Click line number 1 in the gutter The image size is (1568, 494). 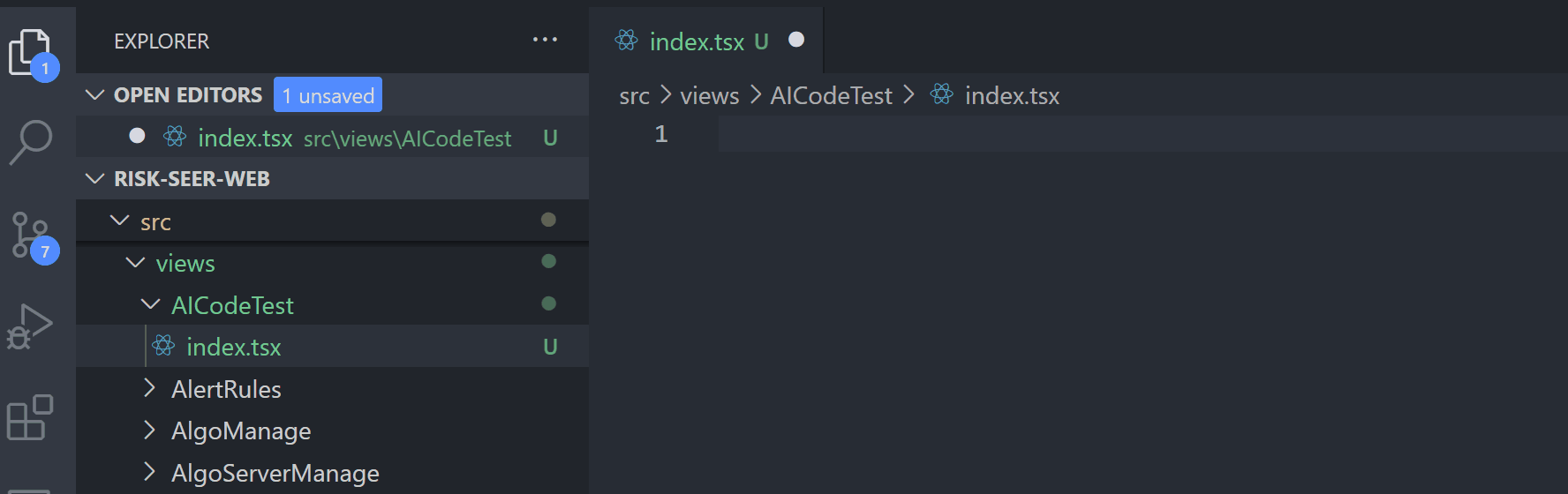pyautogui.click(x=661, y=134)
